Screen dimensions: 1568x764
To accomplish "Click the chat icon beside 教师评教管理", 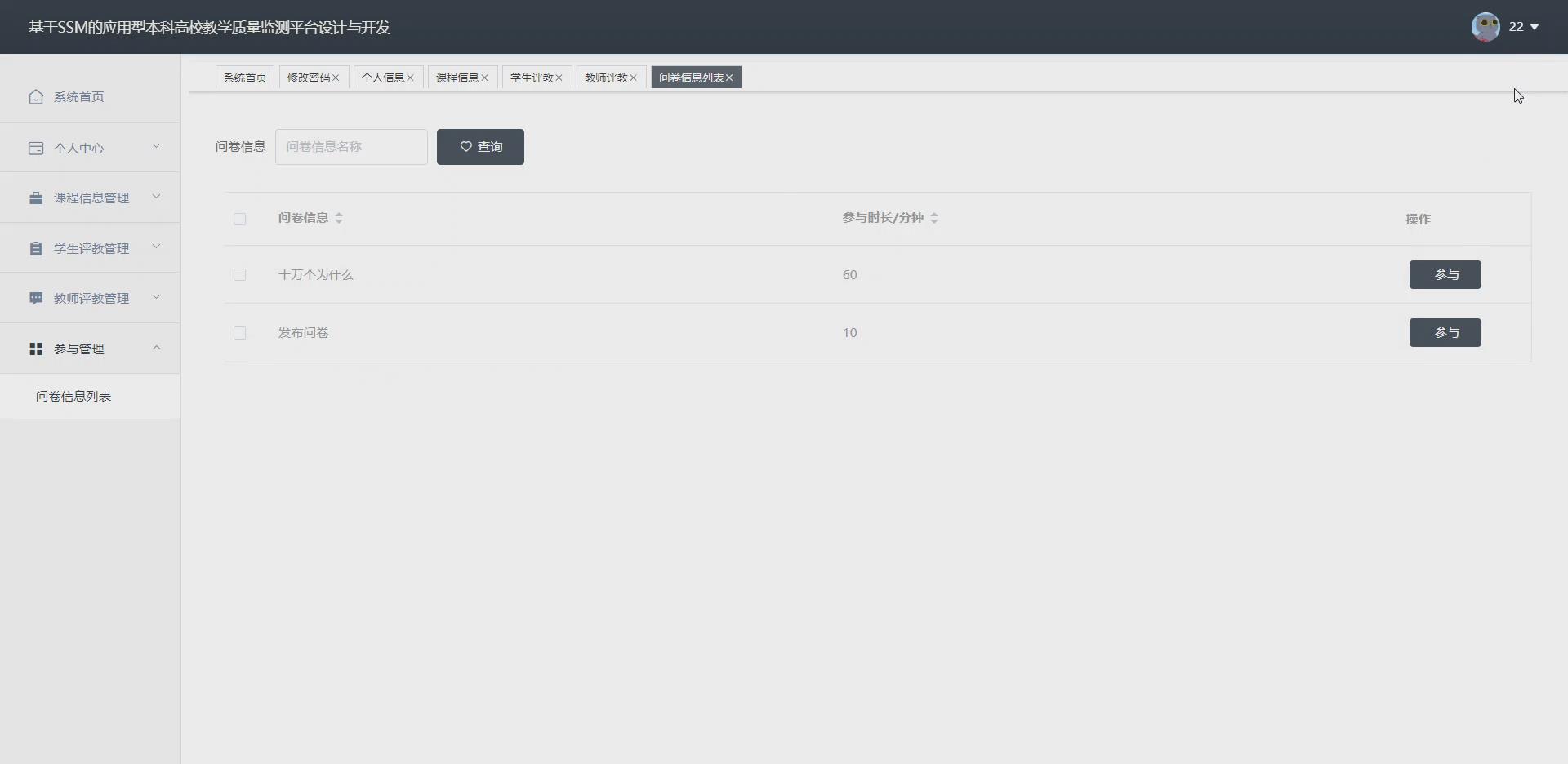I will [x=35, y=298].
